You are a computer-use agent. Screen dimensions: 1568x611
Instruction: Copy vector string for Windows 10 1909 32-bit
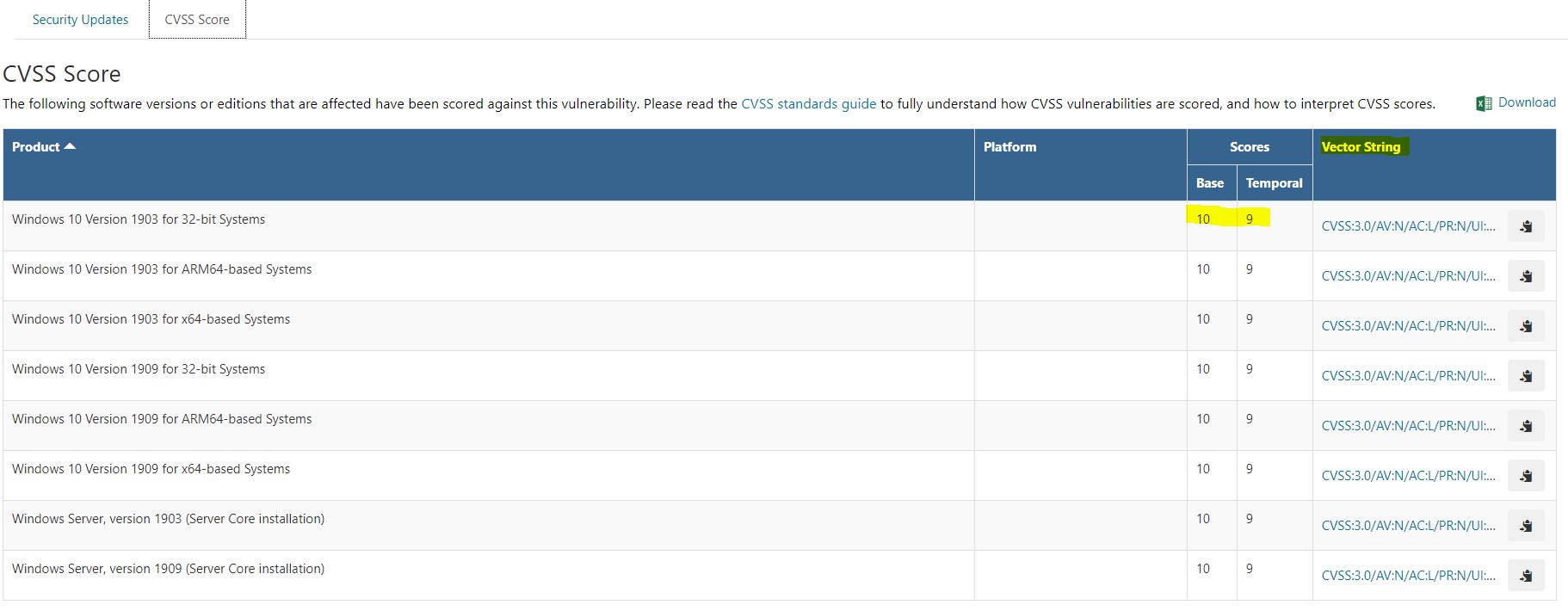(1525, 376)
